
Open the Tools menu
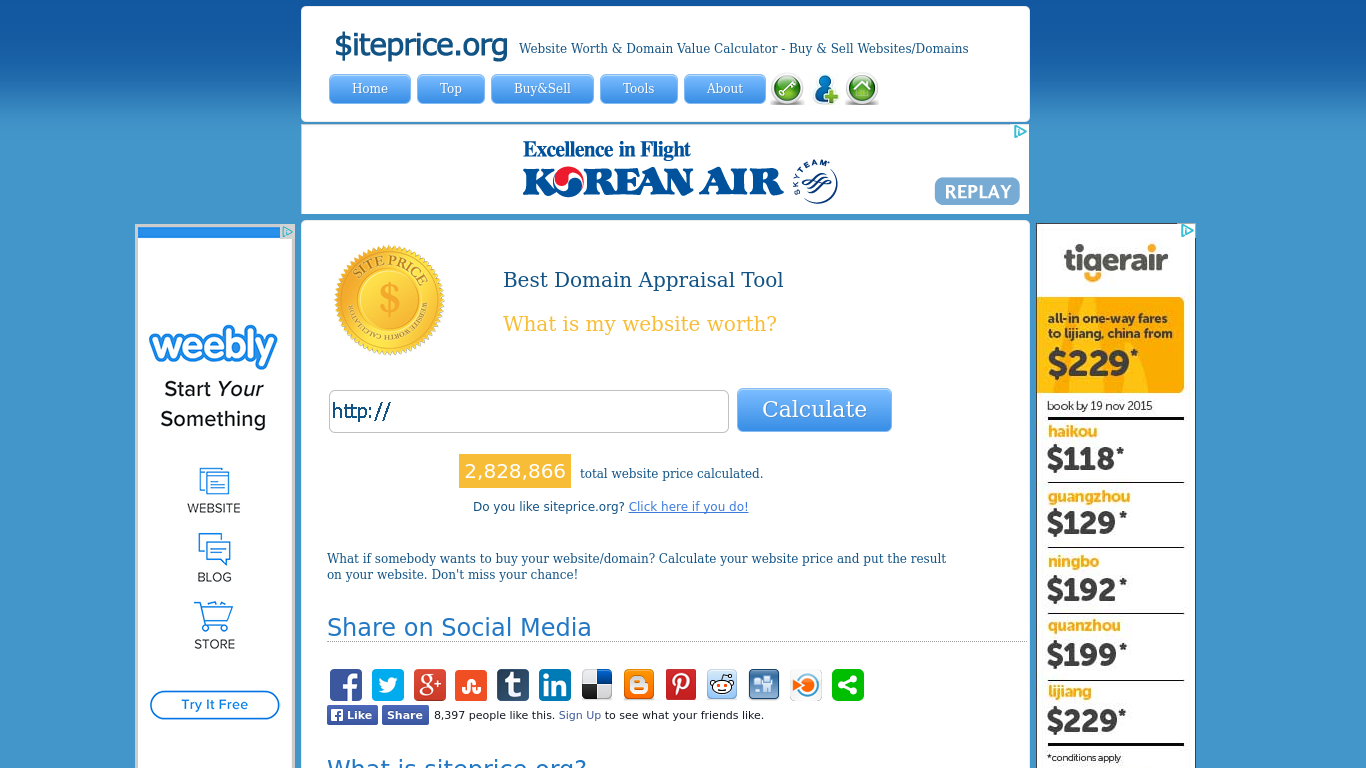[638, 89]
